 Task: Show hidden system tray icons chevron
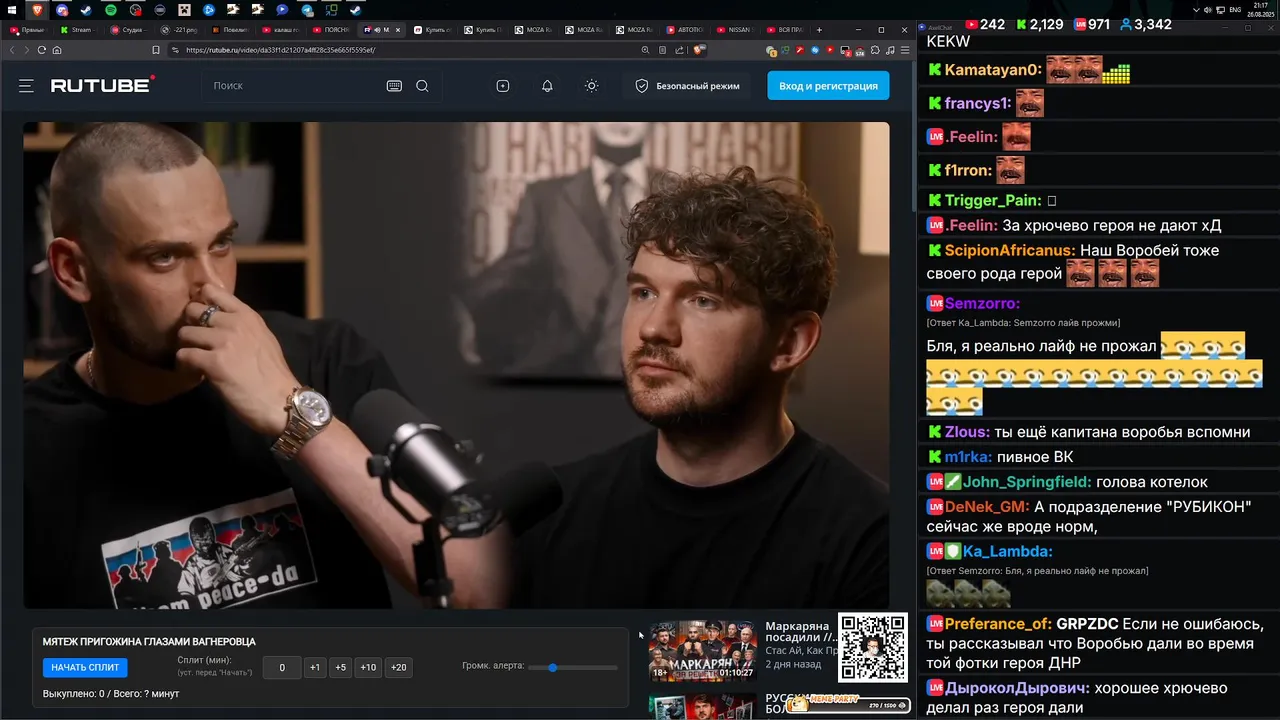1196,10
